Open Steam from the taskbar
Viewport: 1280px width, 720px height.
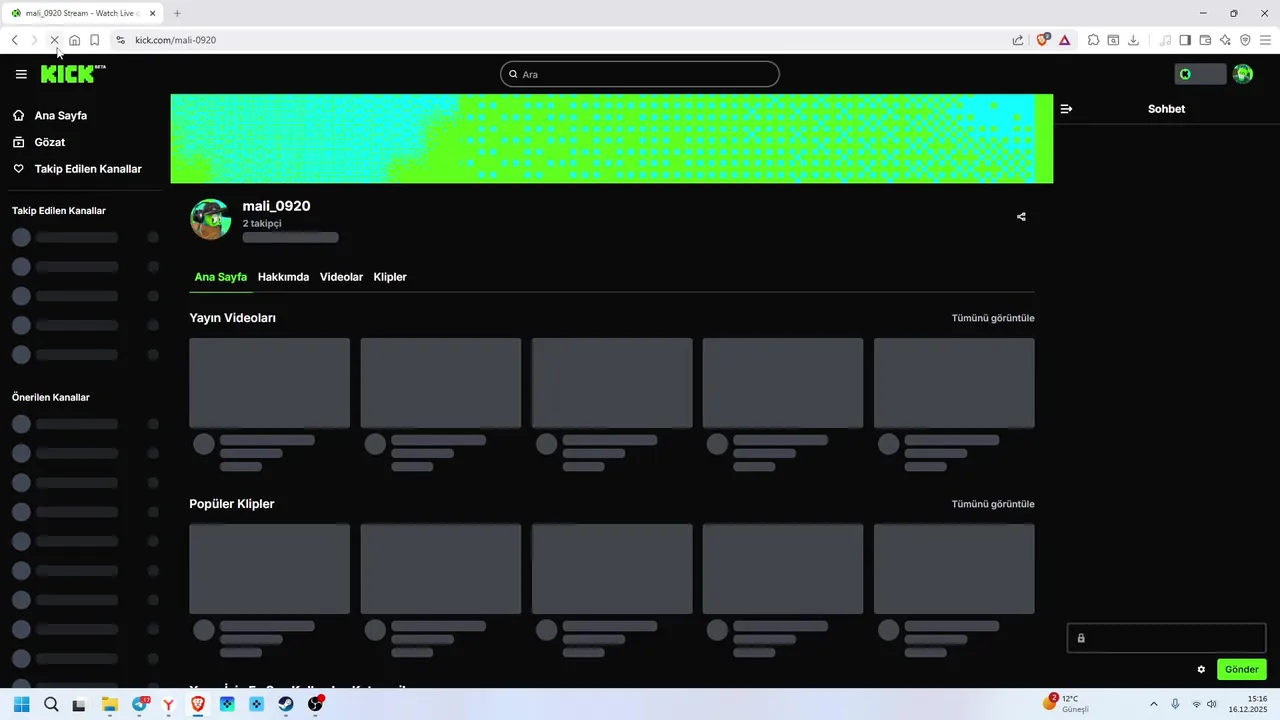pyautogui.click(x=286, y=704)
